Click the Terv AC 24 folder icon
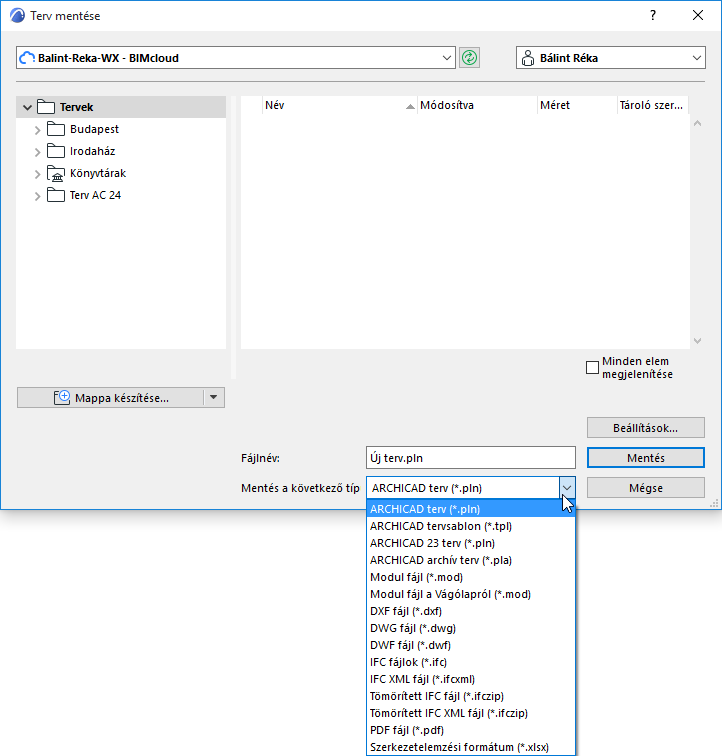This screenshot has width=722, height=756. [56, 195]
